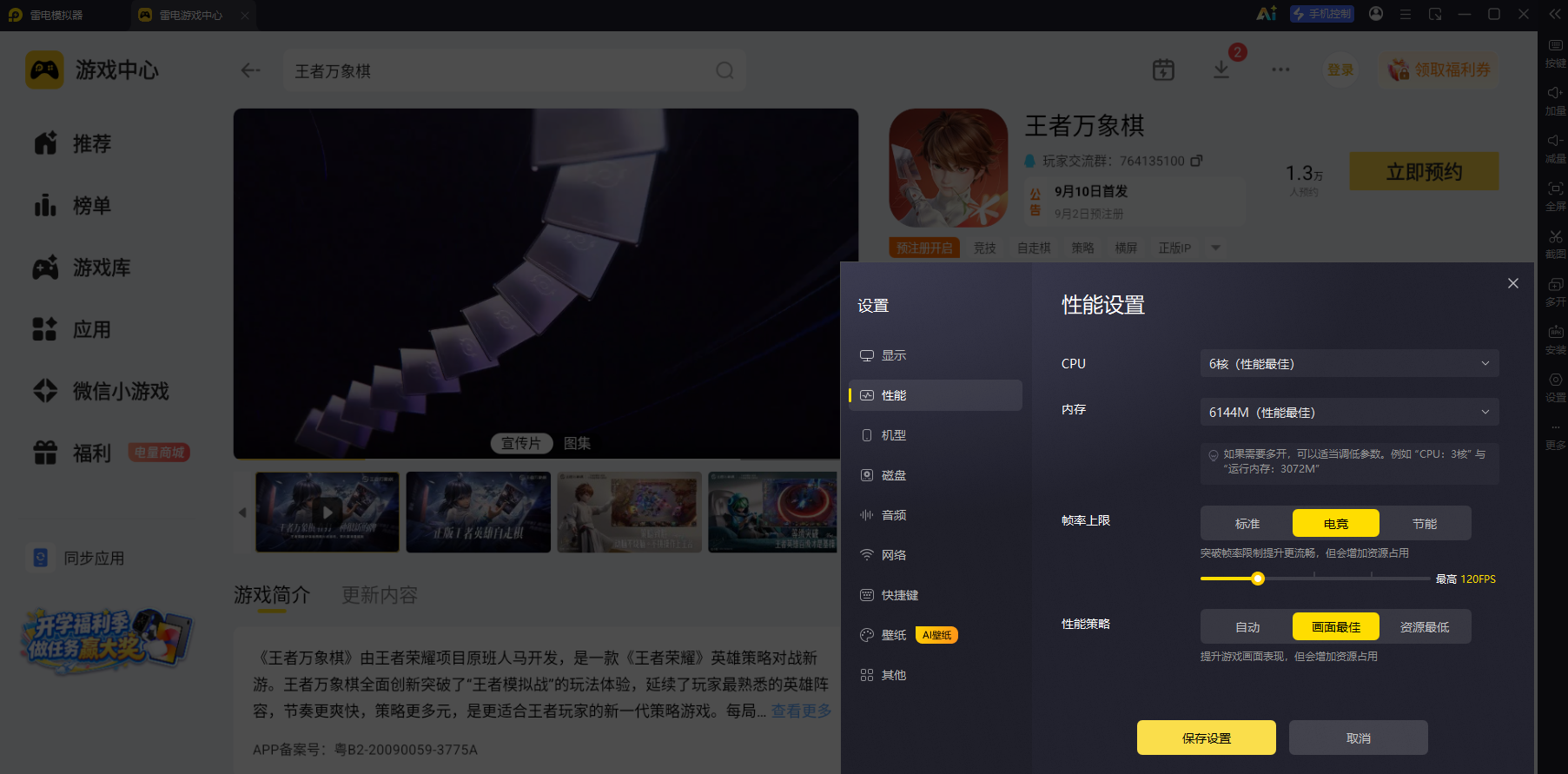Select the 性能 settings section
1568x774 pixels.
coord(936,395)
